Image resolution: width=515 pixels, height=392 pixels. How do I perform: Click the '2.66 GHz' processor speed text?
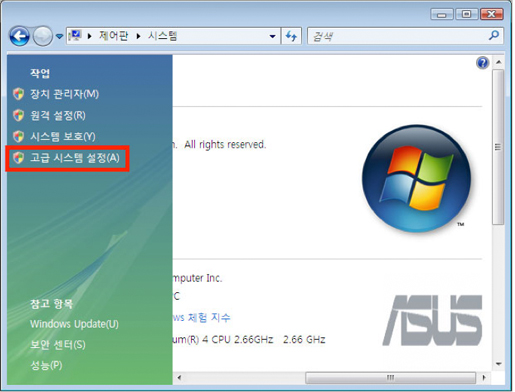click(x=304, y=339)
